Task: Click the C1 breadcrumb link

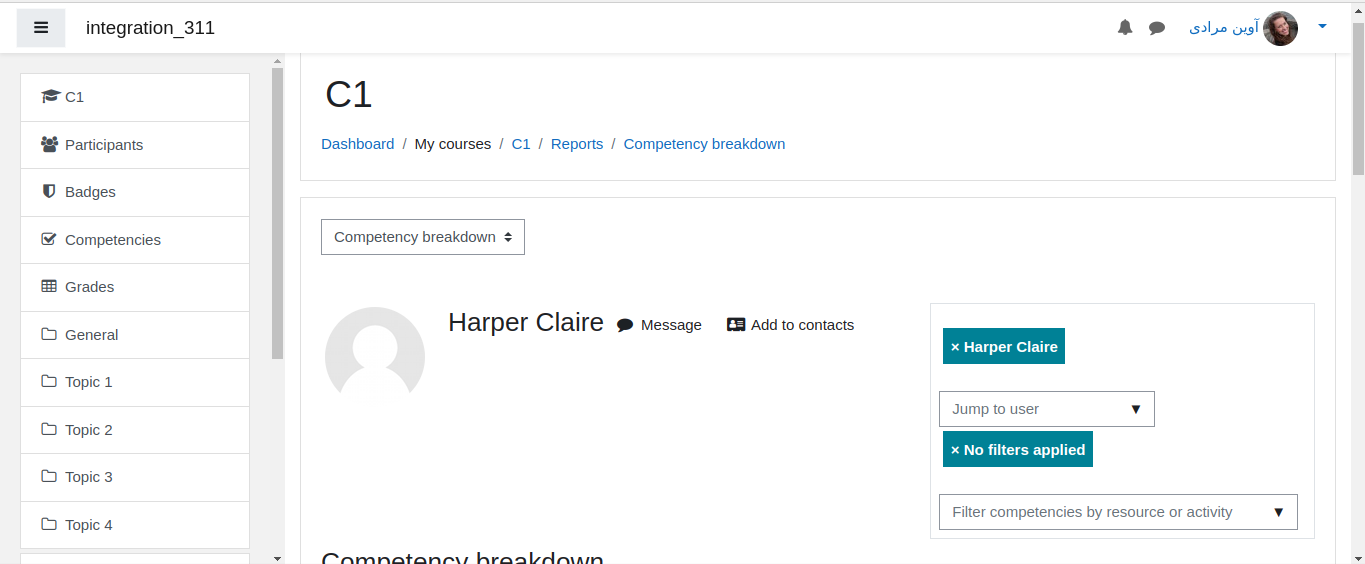Action: point(521,144)
